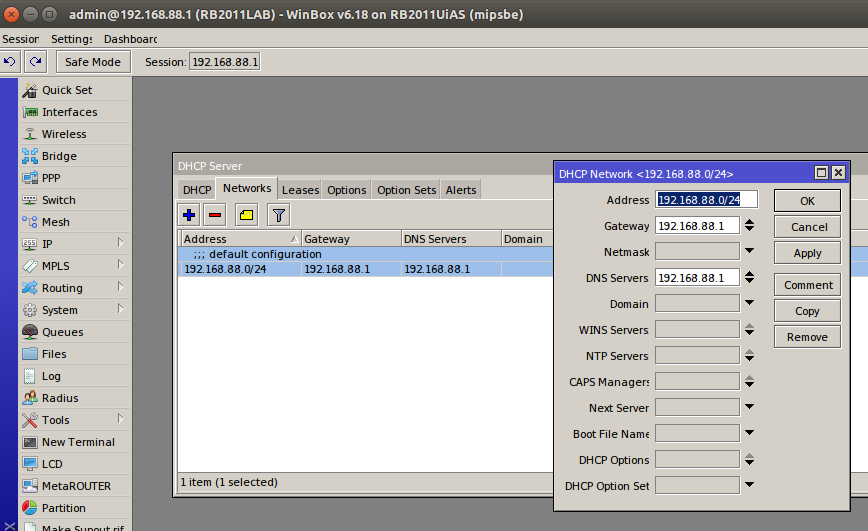Click the OK button
The height and width of the screenshot is (531, 868).
[807, 201]
